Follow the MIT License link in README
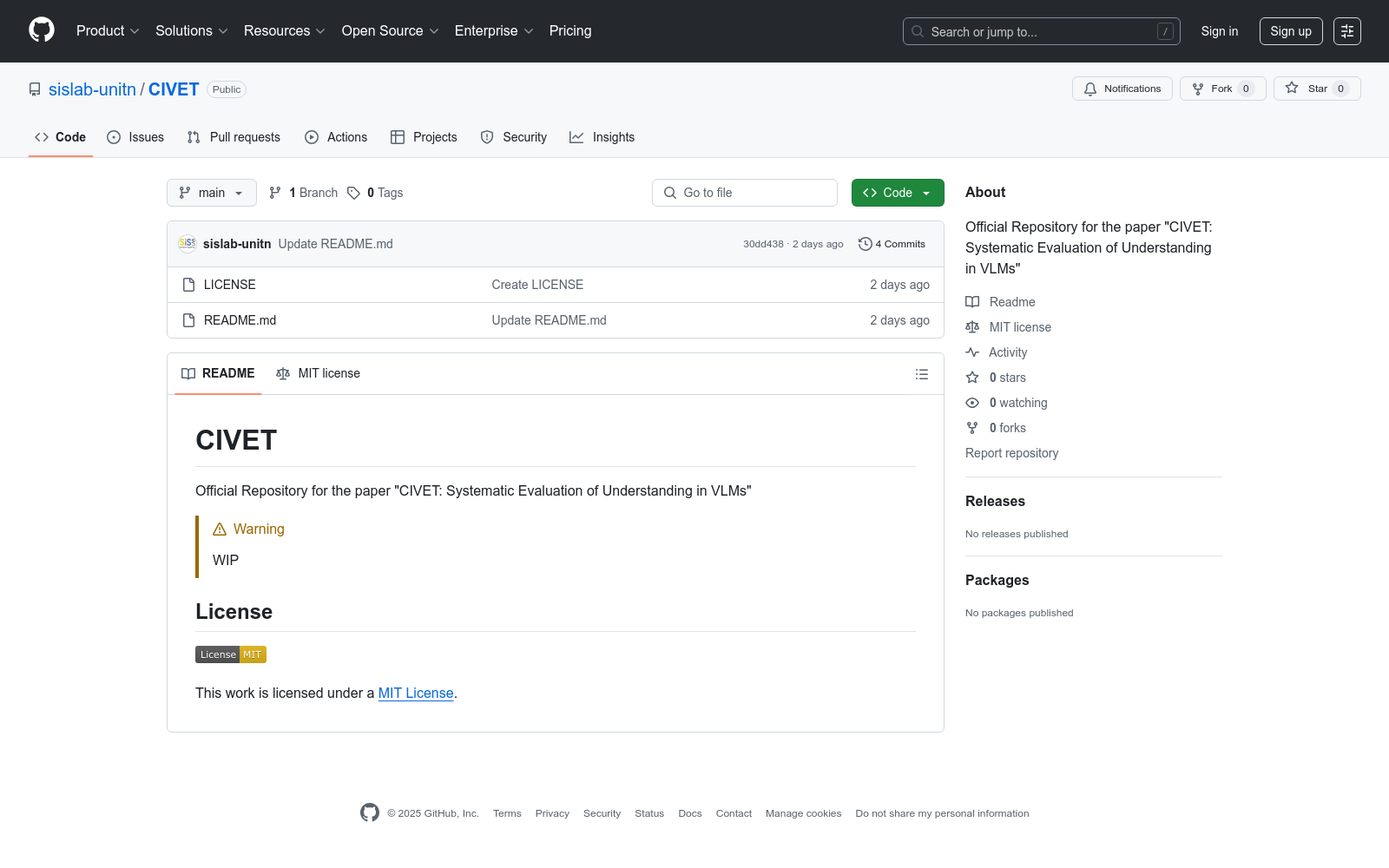This screenshot has height=868, width=1389. (x=416, y=693)
